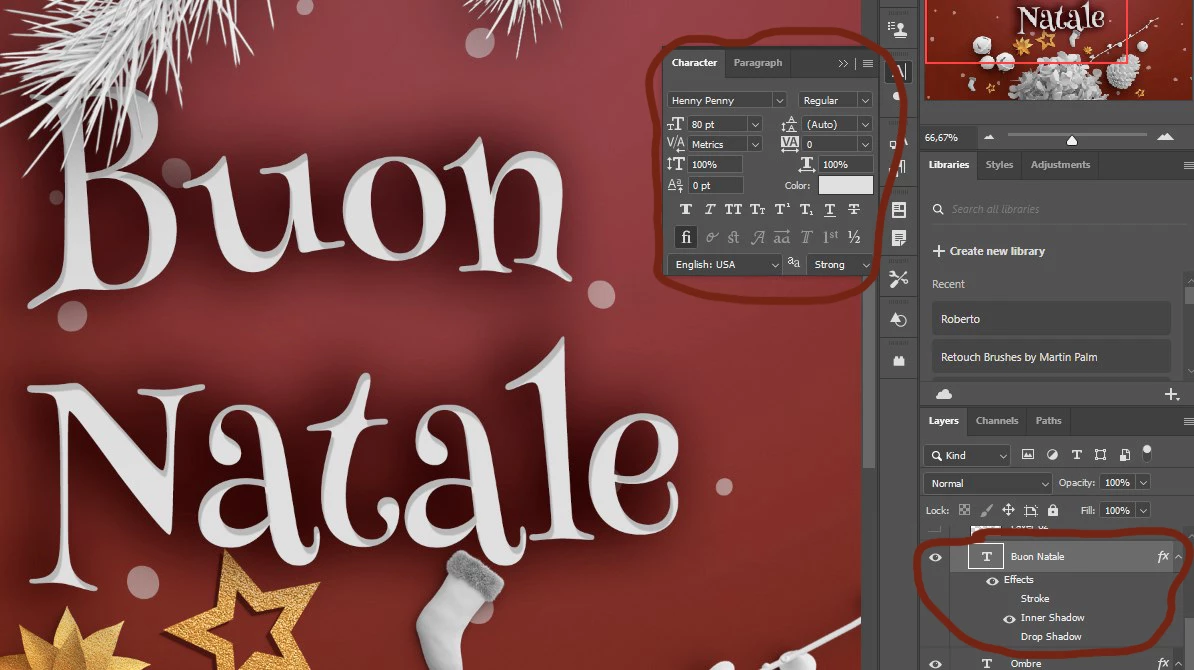Open the font size dropdown (80 pt)
This screenshot has width=1194, height=670.
point(755,124)
